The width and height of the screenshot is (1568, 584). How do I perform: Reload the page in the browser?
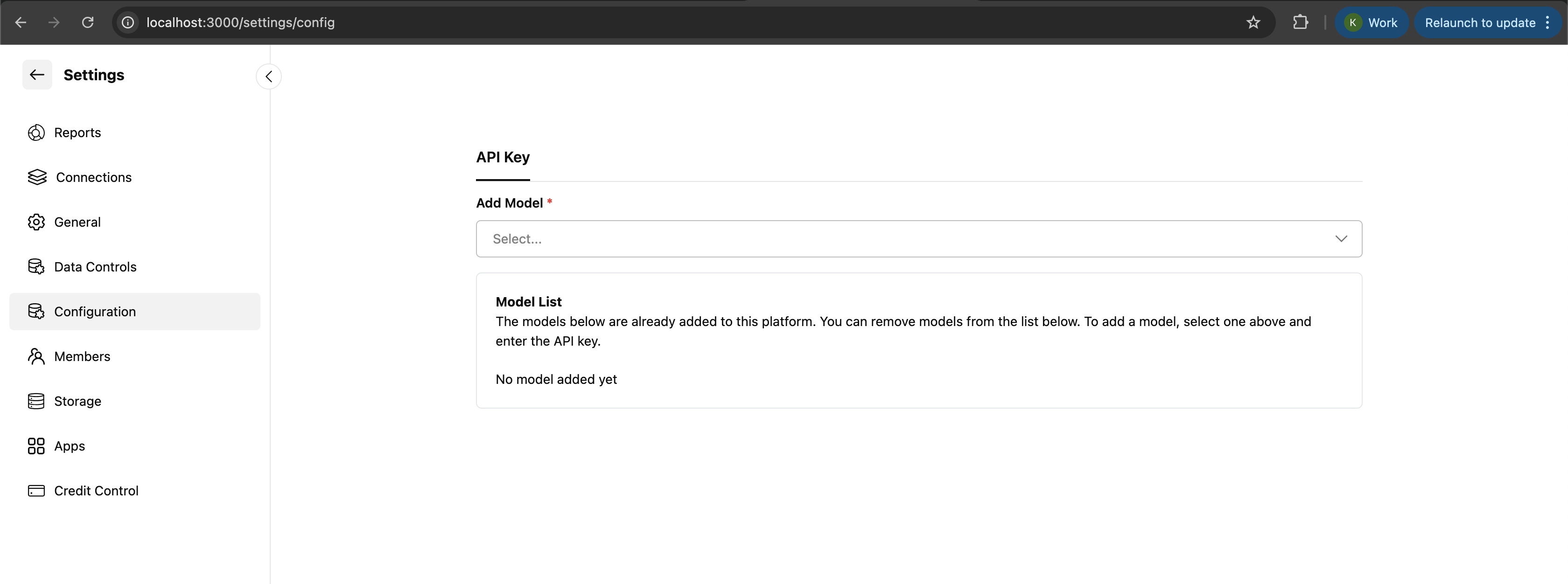tap(88, 22)
